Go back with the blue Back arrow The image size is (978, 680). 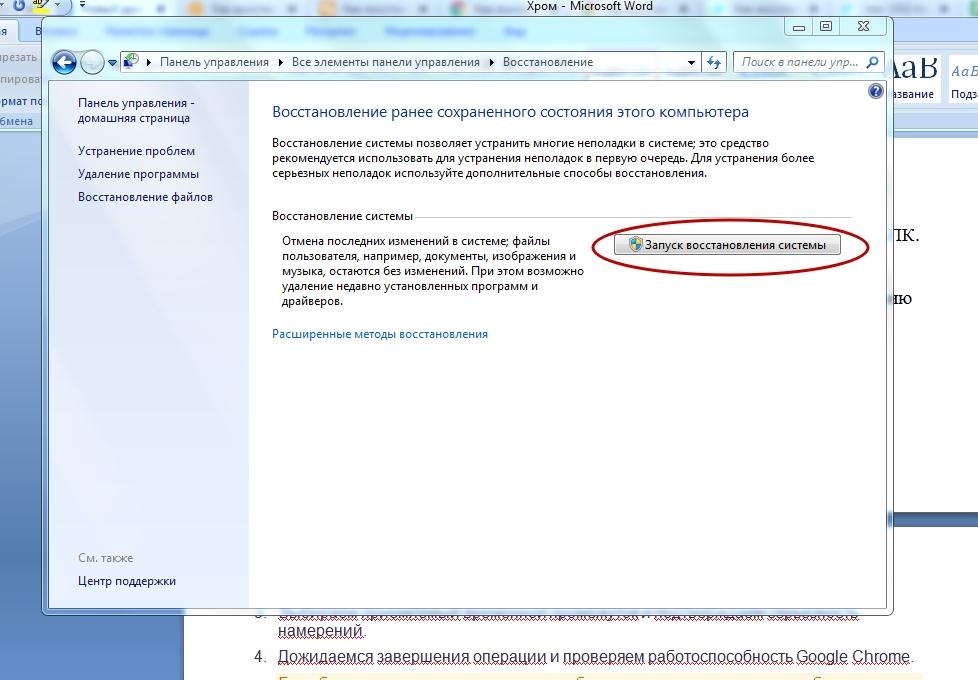point(64,62)
